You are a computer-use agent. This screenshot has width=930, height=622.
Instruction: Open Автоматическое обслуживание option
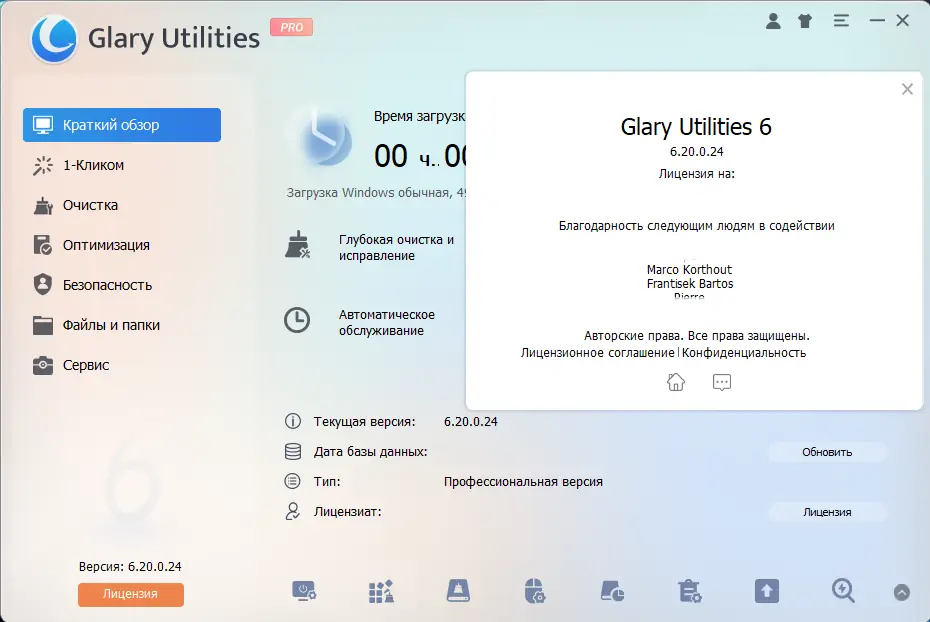click(387, 323)
